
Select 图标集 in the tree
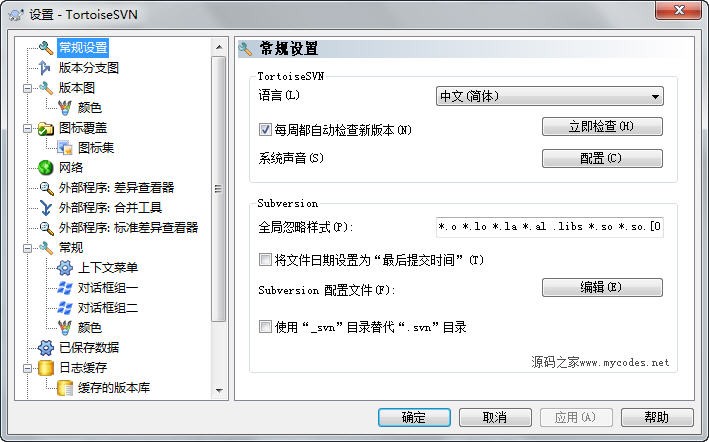click(x=96, y=148)
